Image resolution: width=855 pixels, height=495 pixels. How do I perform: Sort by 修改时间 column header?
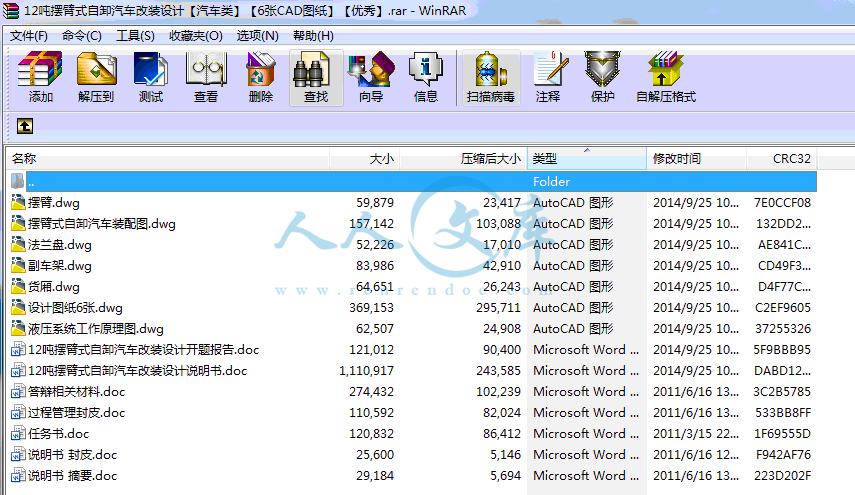tap(696, 159)
